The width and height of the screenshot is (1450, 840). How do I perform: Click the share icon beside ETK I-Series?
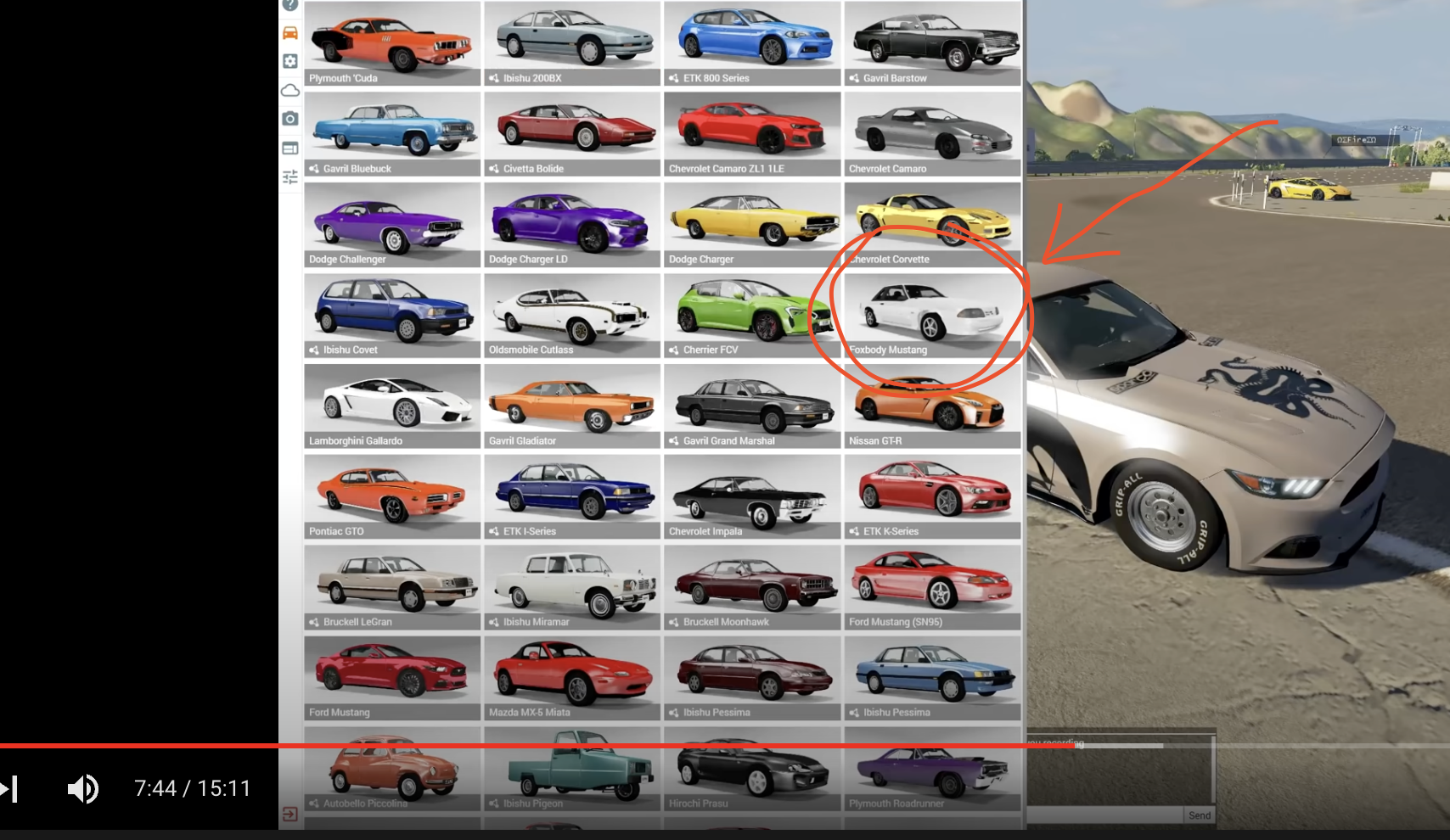pyautogui.click(x=493, y=532)
